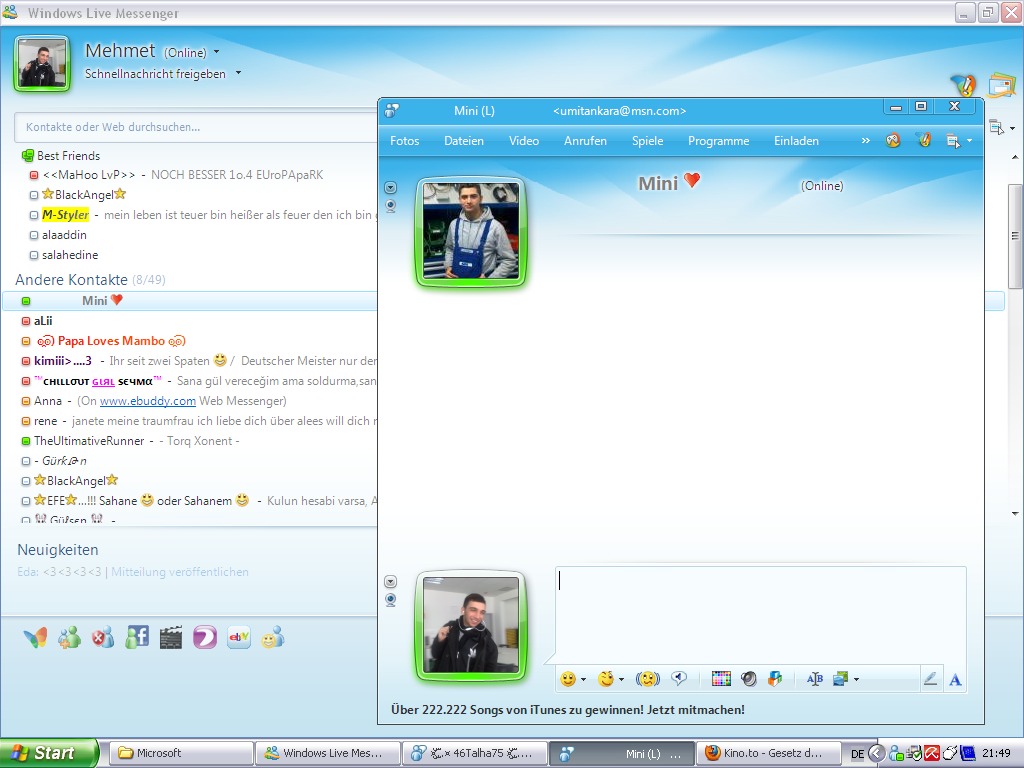Open the games controller icon in chat
Viewport: 1024px width, 768px height.
893,140
